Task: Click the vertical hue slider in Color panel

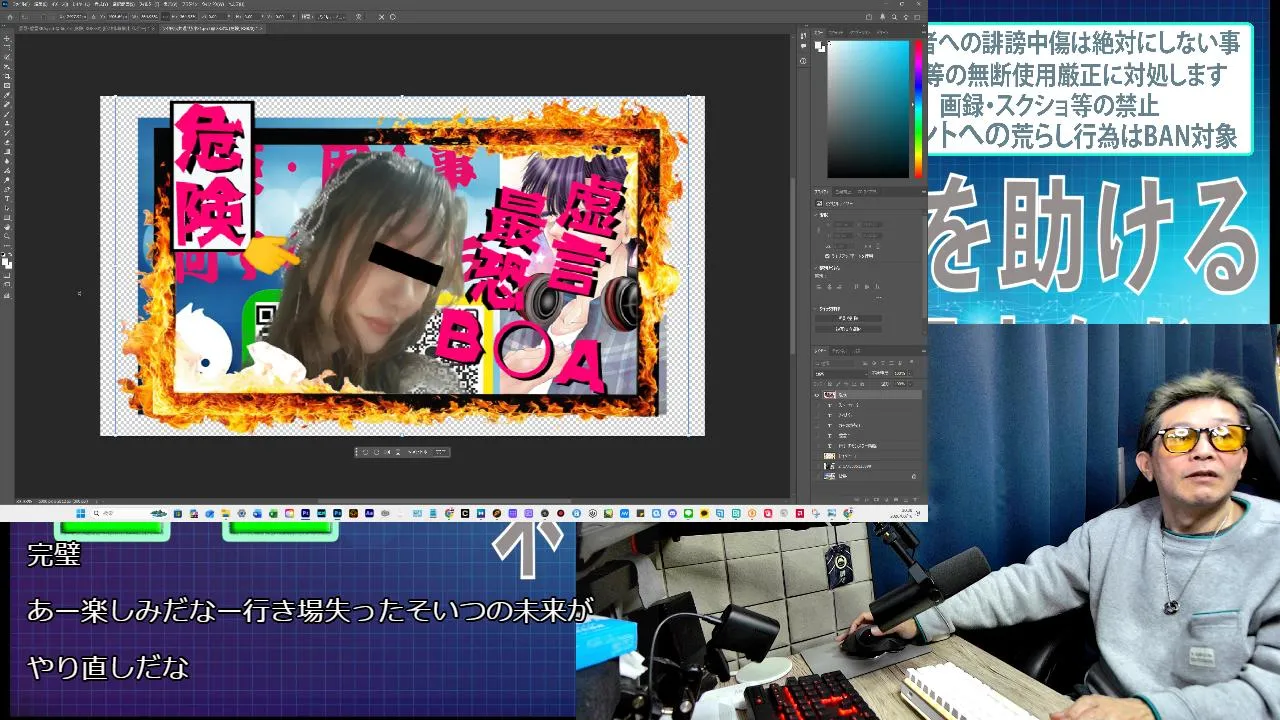Action: (x=918, y=108)
